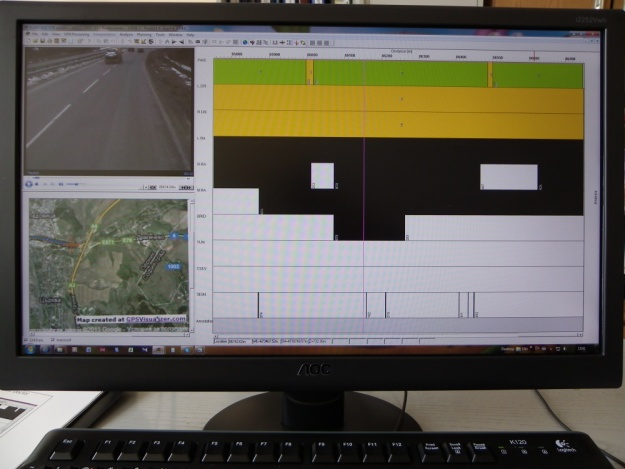Screen dimensions: 625x469
Task: Open the File menu
Action: click(x=33, y=35)
